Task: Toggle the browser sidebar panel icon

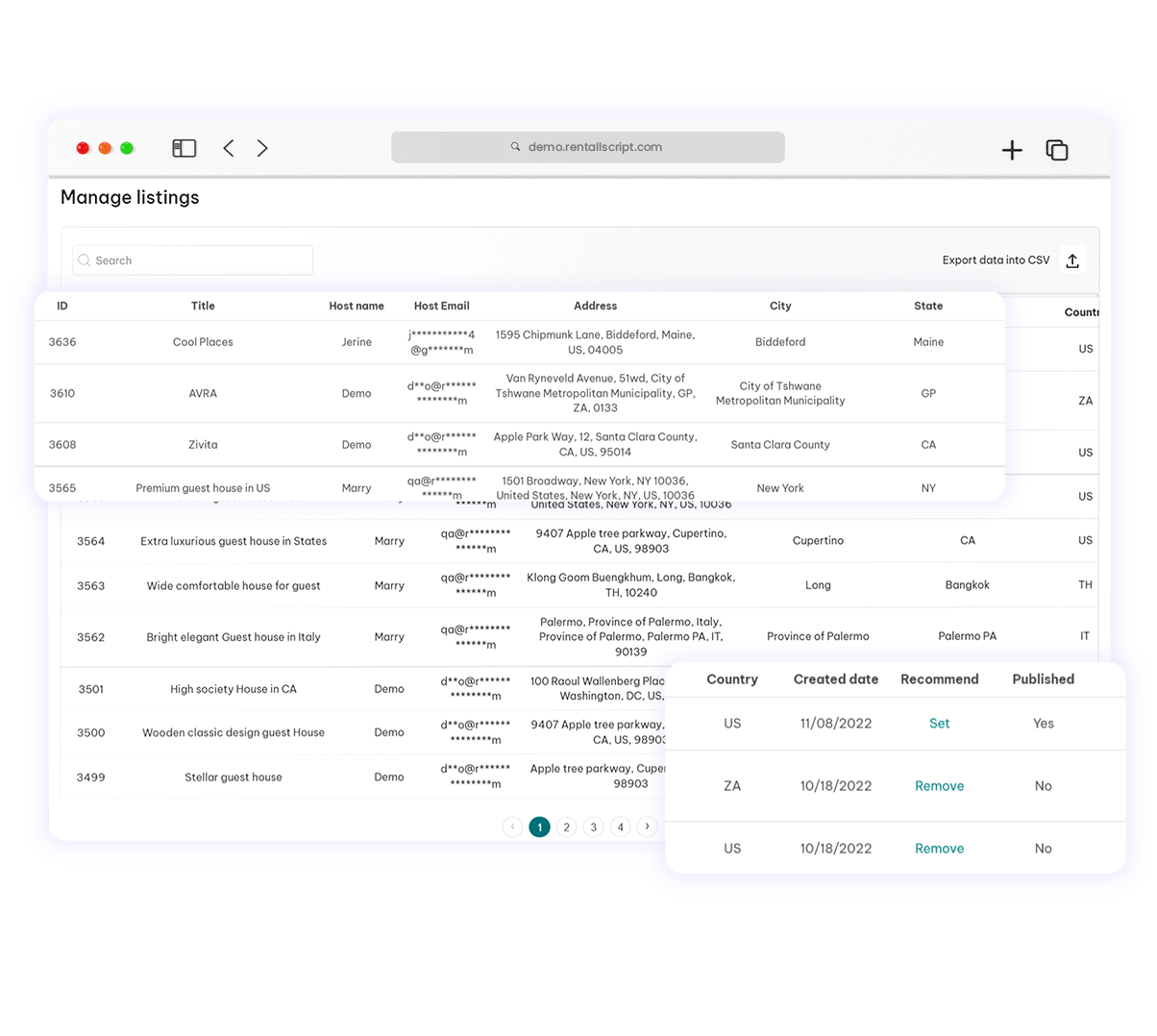Action: (x=184, y=148)
